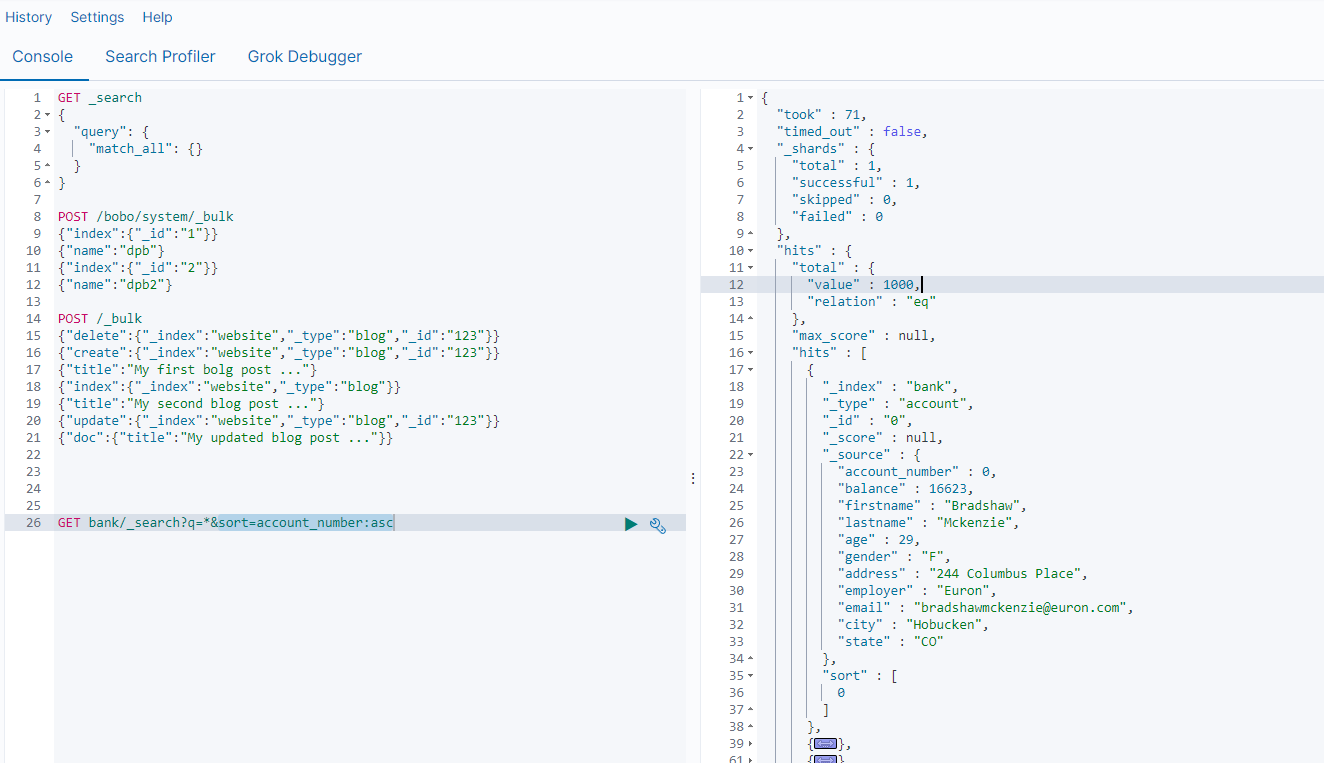1324x763 pixels.
Task: Click the "lastname" : "Mckenzie" response line
Action: (929, 523)
